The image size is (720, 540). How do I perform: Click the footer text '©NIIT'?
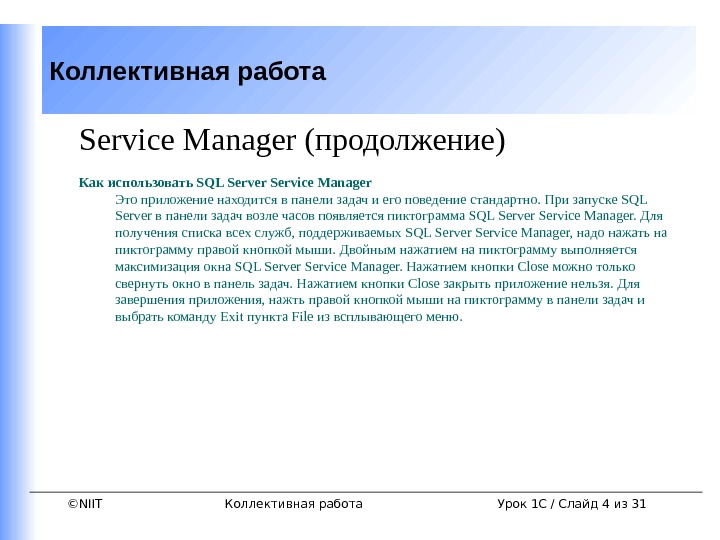click(85, 504)
